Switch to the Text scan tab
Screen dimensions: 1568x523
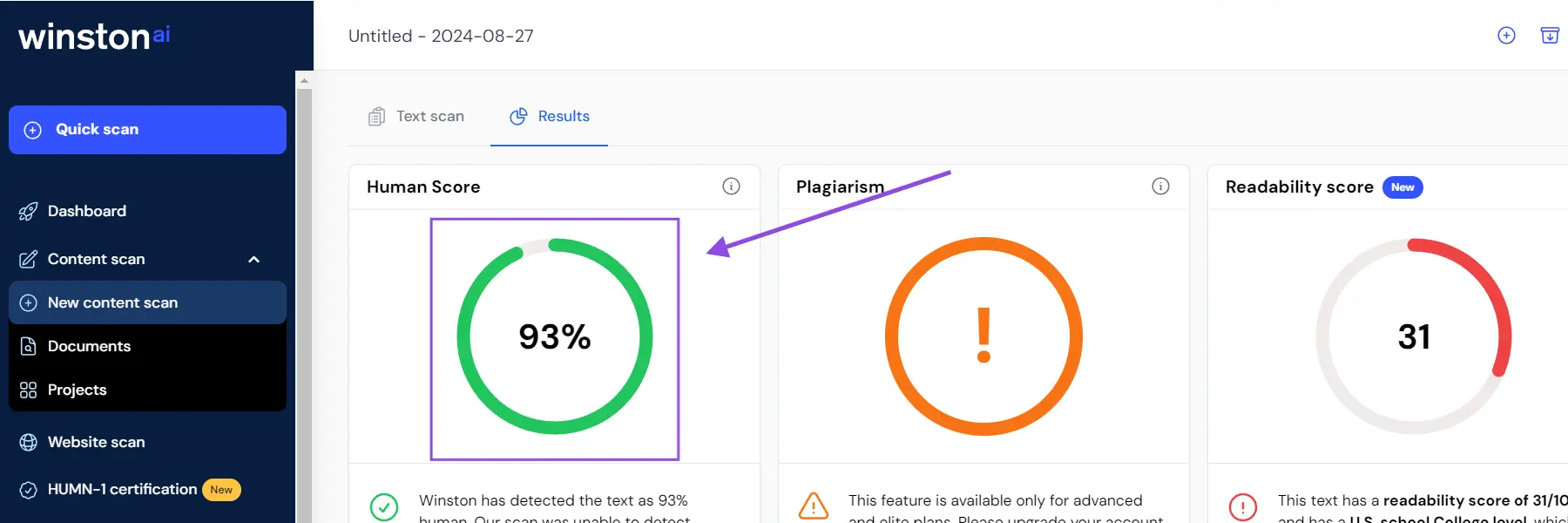click(x=416, y=117)
